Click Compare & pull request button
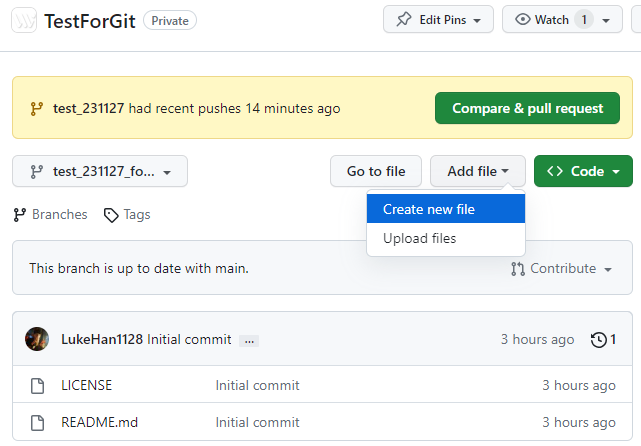Image resolution: width=641 pixels, height=446 pixels. [x=527, y=108]
